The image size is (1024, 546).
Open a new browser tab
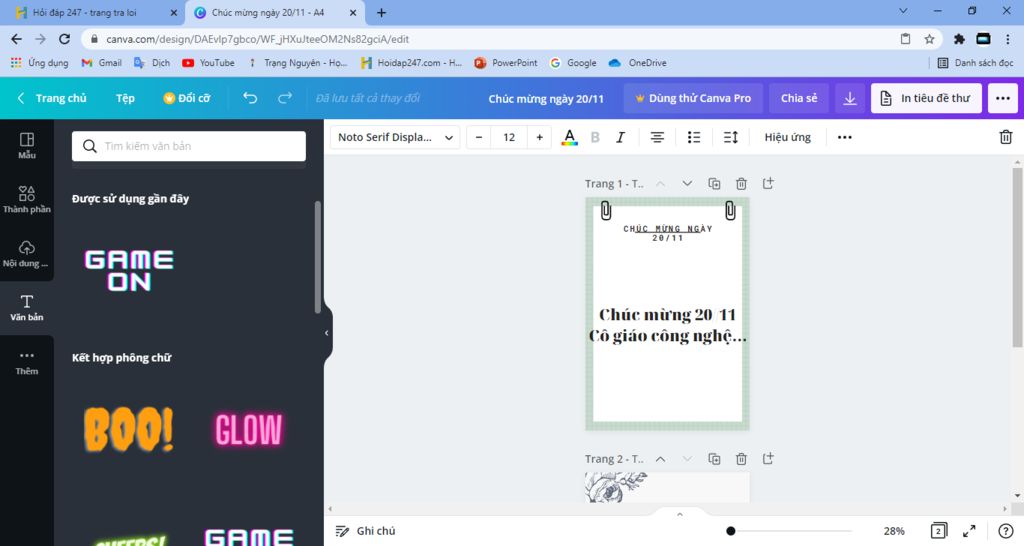click(381, 12)
